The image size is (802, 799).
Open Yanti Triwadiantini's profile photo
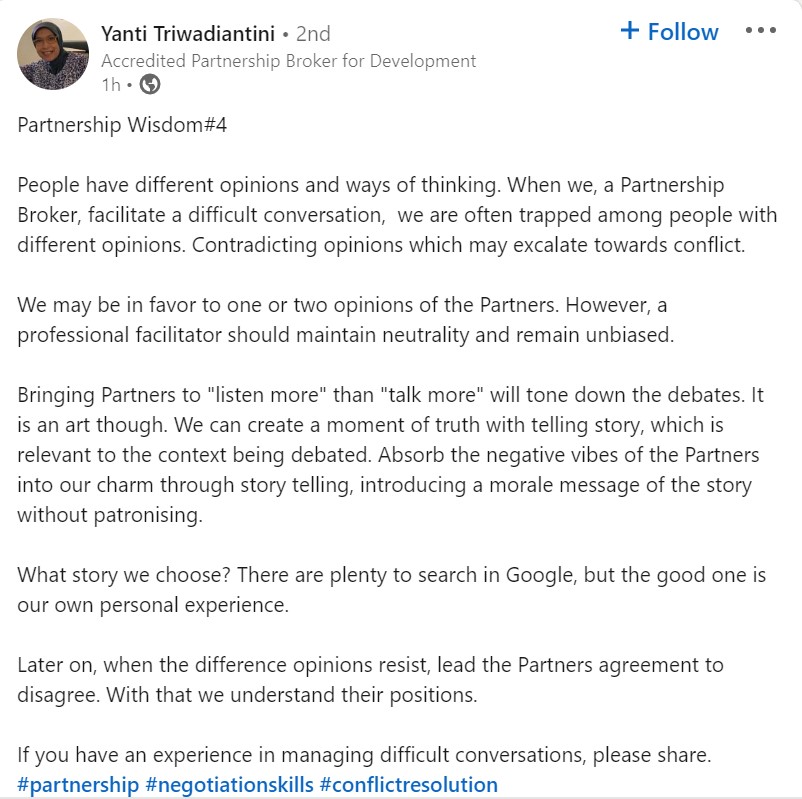(x=54, y=54)
